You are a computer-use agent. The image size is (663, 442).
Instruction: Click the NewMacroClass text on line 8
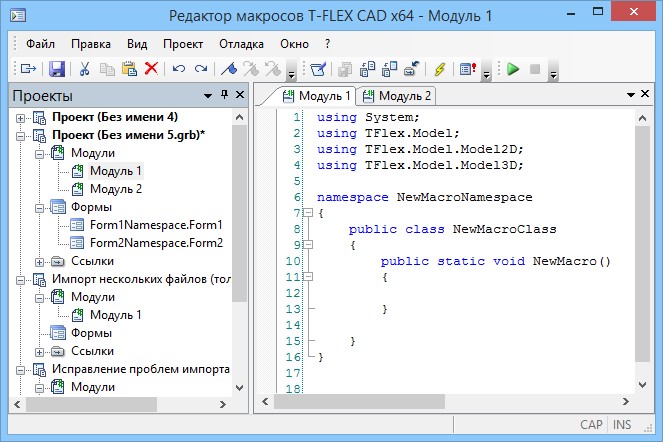point(504,229)
